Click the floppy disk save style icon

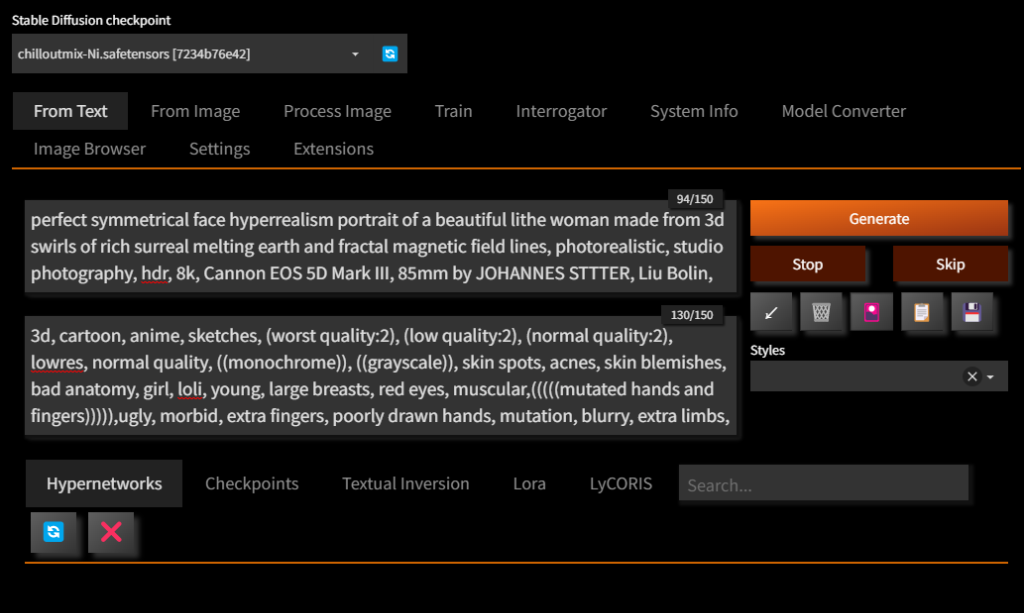tap(972, 313)
